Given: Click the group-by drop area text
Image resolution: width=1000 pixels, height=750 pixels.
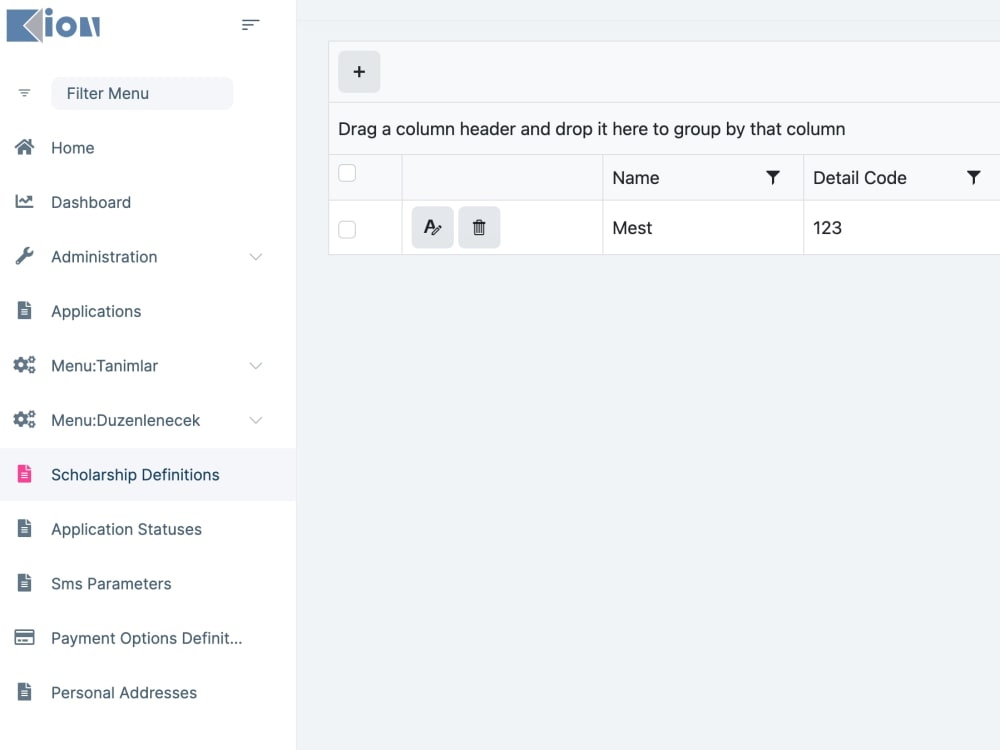Looking at the screenshot, I should [x=591, y=129].
